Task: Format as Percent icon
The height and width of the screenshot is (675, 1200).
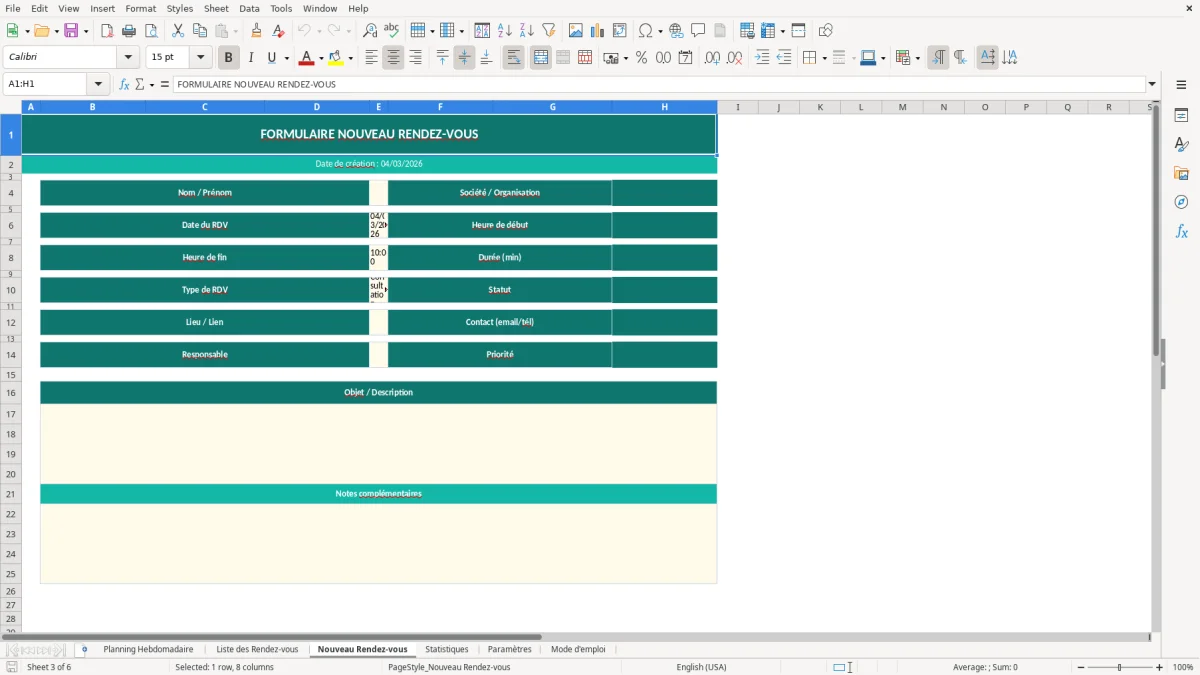Action: tap(641, 58)
